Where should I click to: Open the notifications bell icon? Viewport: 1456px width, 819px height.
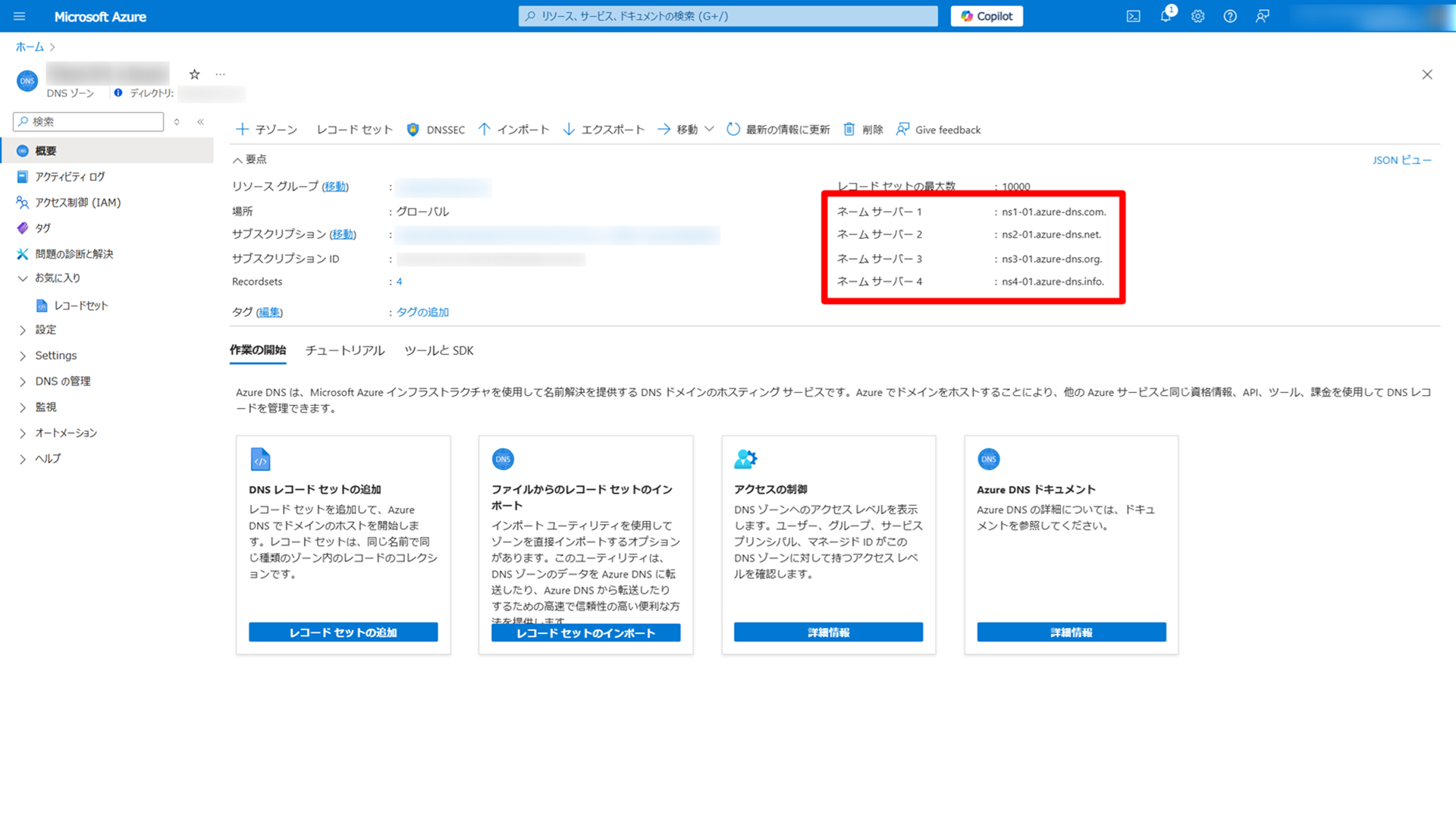point(1166,16)
